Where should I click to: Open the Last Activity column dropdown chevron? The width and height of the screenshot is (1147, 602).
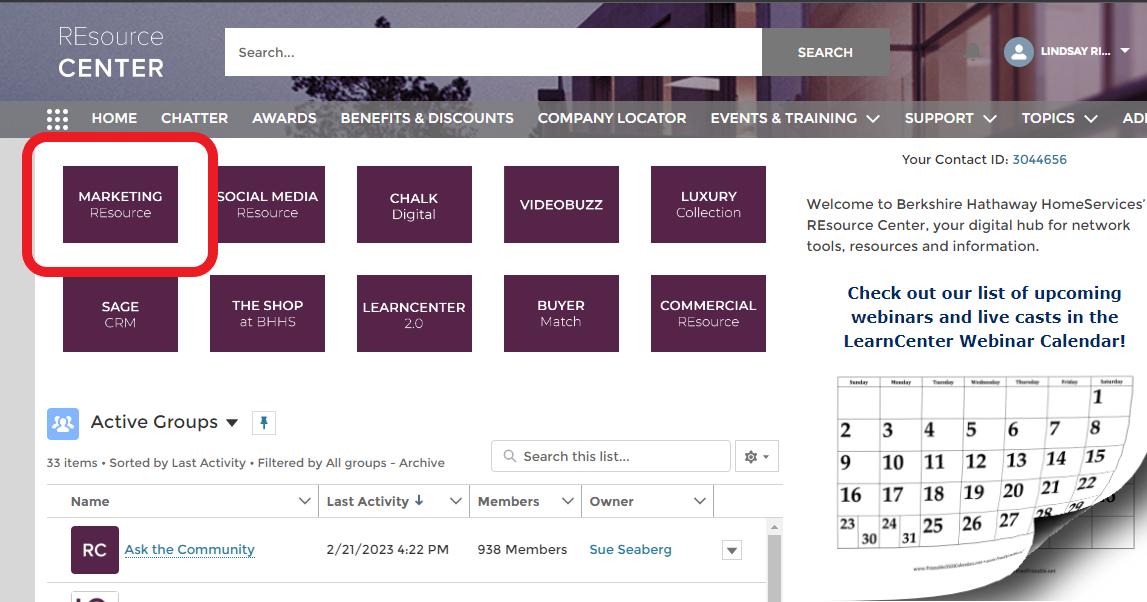click(456, 501)
